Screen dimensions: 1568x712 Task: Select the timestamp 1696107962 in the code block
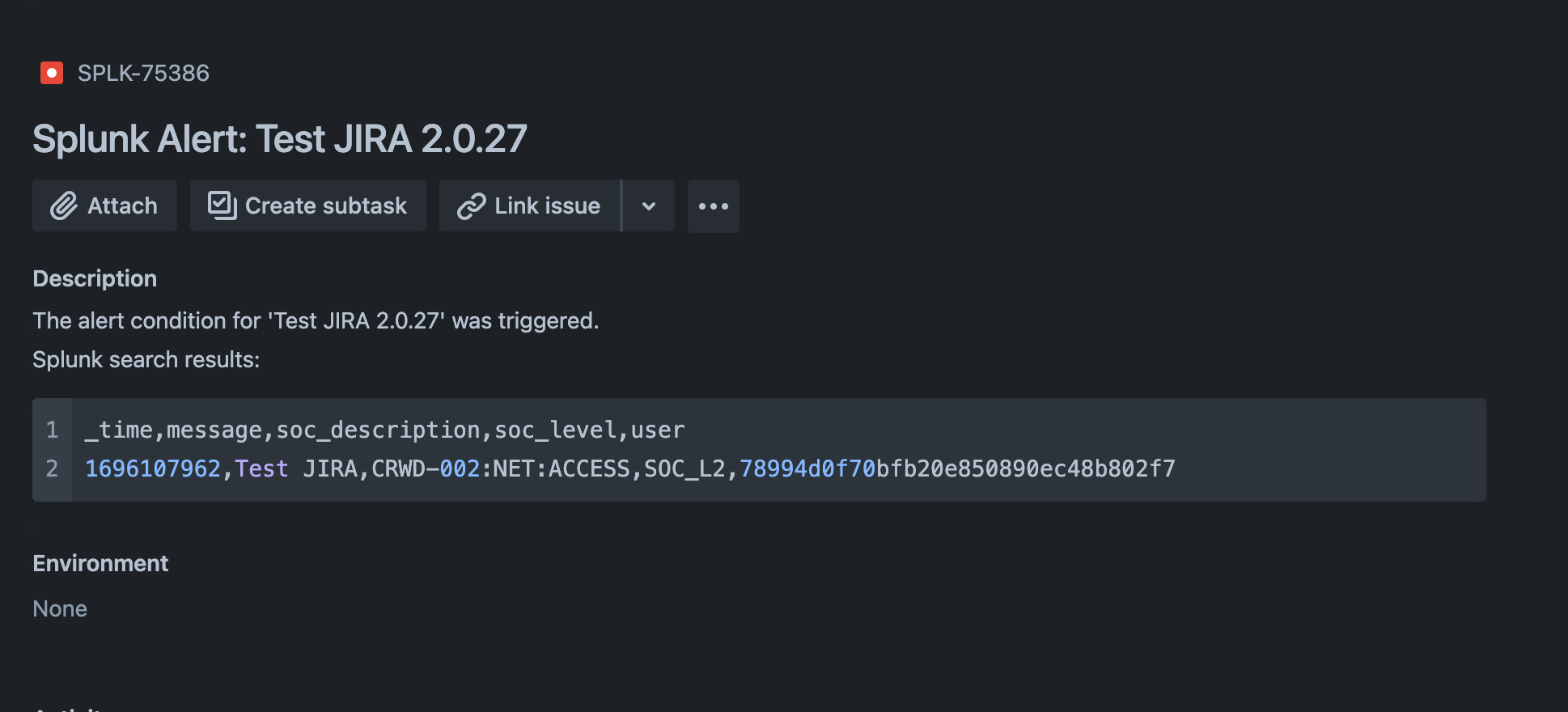151,468
